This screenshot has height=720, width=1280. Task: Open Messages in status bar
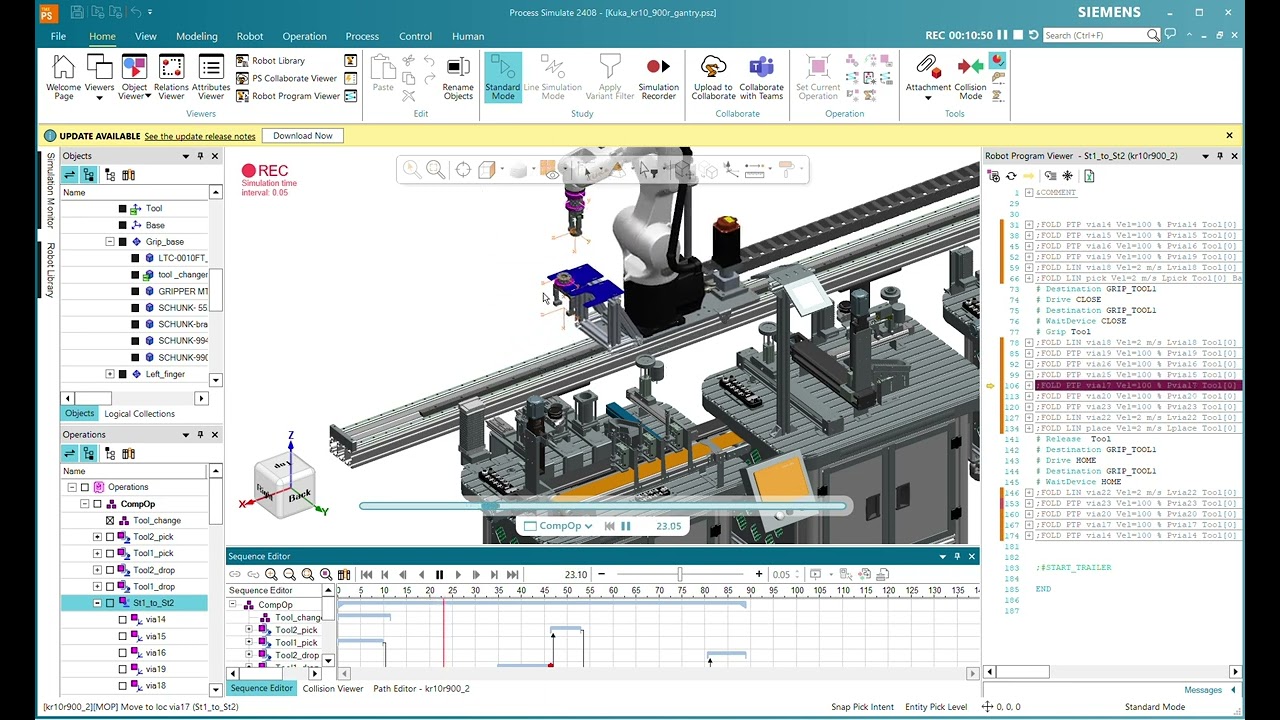pos(1203,690)
